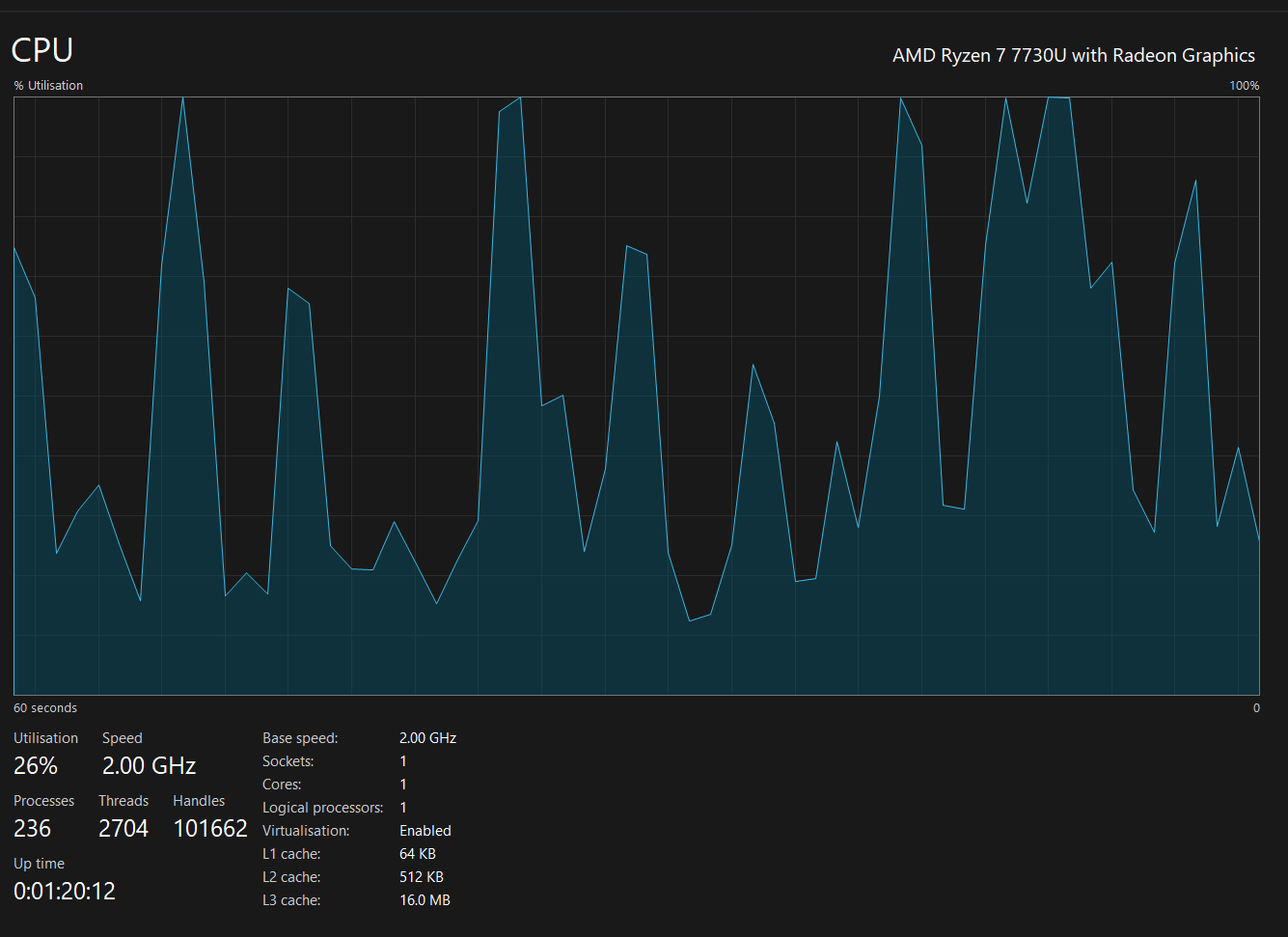This screenshot has height=937, width=1288.
Task: Select the Up time value 0:01:20:12
Action: coord(65,891)
